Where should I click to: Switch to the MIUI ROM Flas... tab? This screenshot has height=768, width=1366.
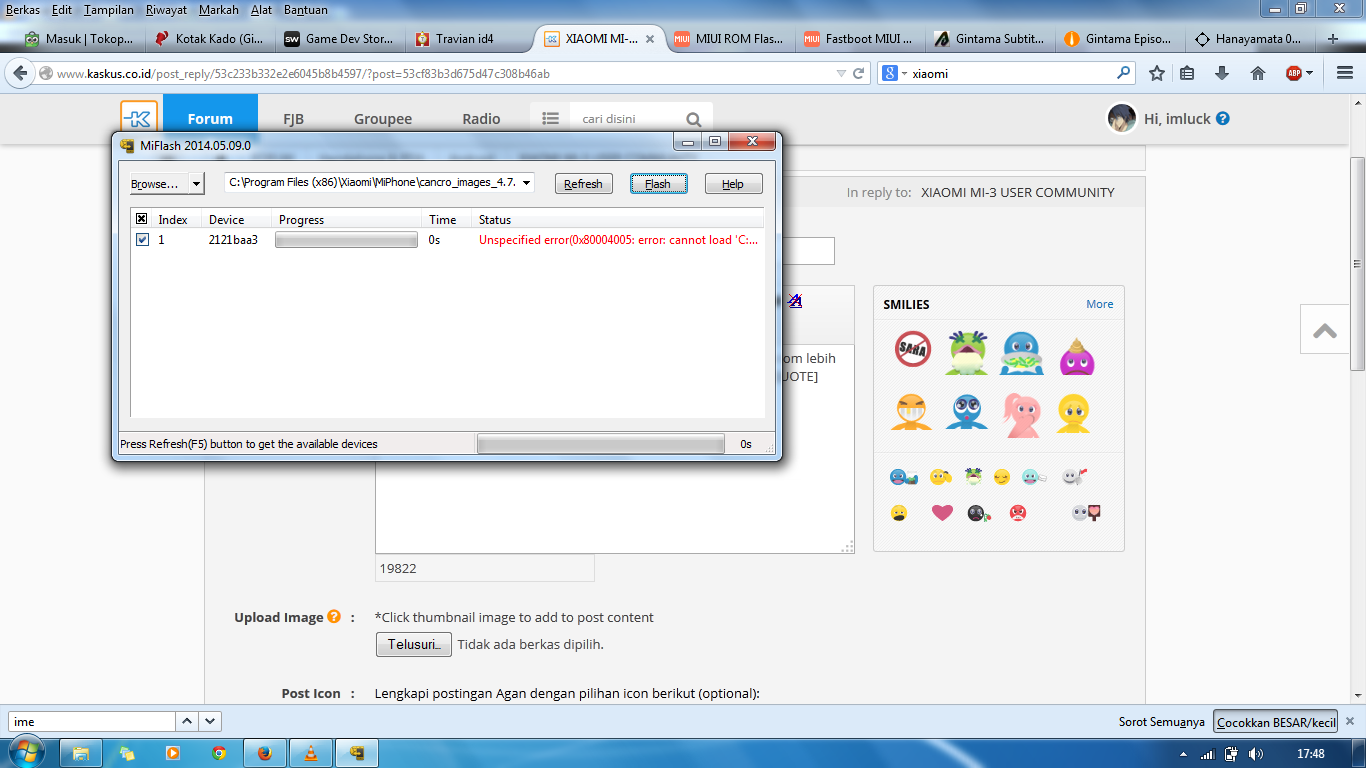[730, 39]
